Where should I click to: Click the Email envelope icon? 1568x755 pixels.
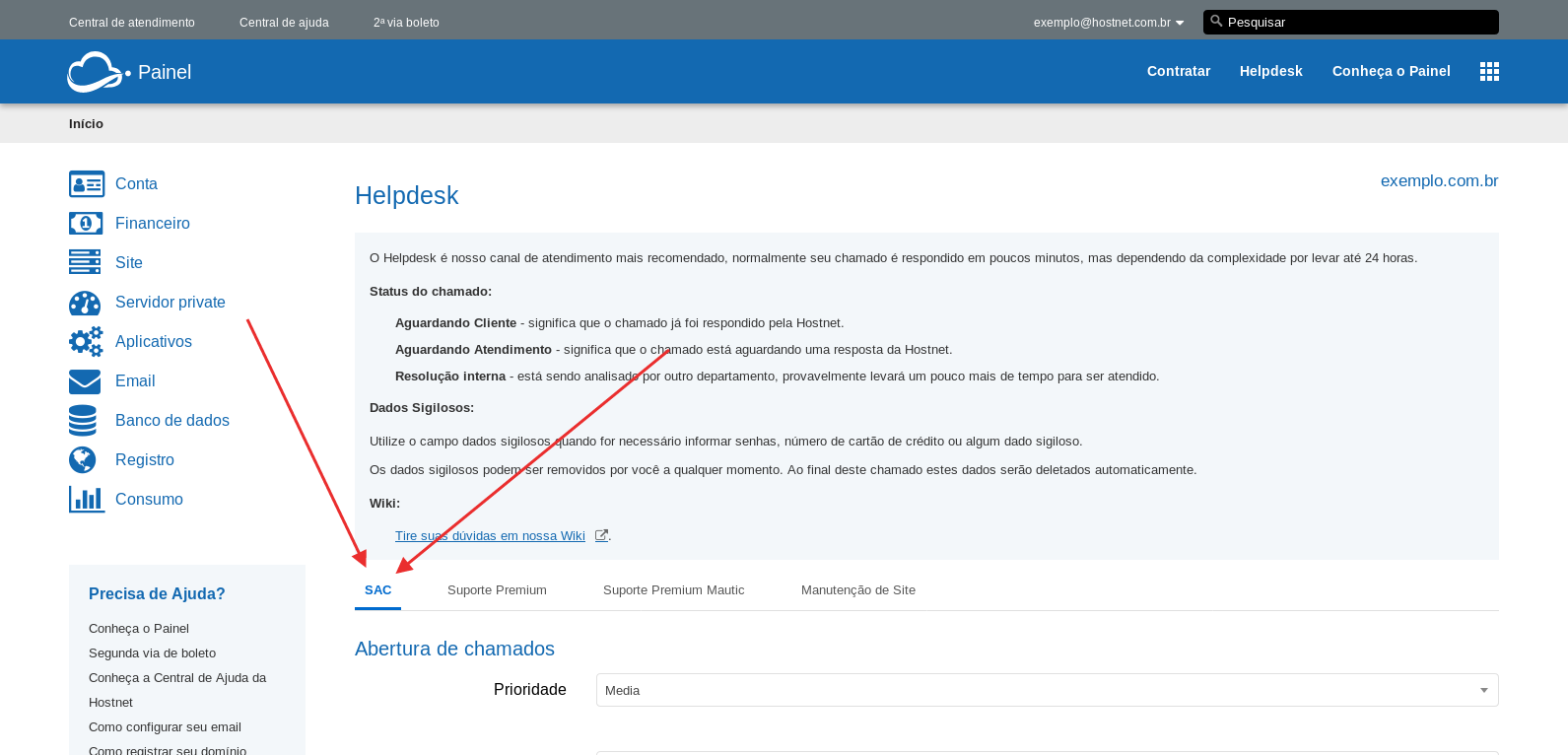tap(85, 381)
